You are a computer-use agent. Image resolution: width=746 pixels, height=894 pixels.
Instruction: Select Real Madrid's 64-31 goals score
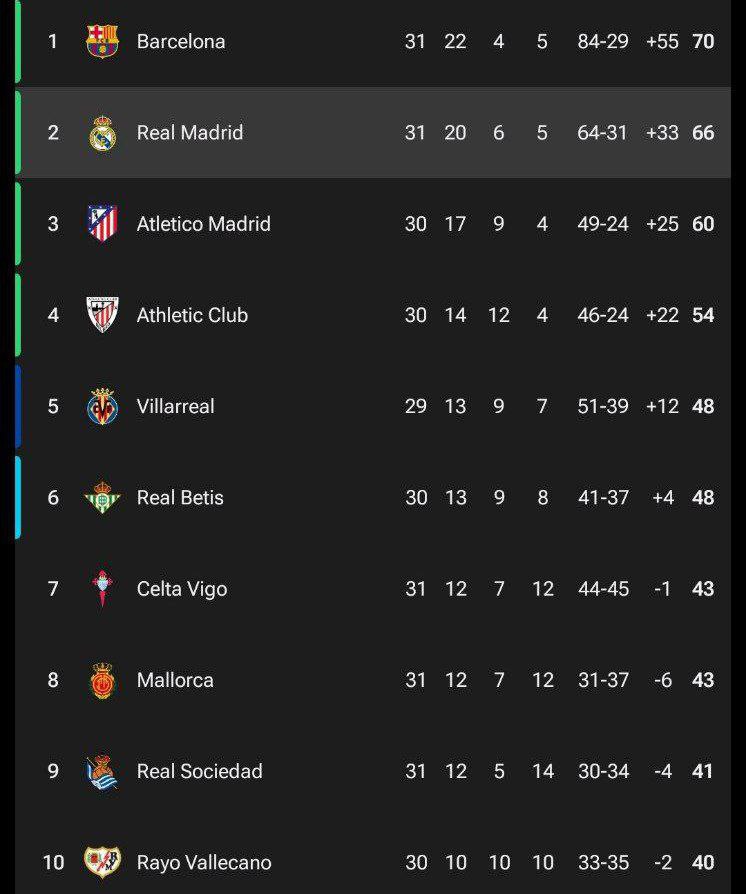click(x=602, y=133)
